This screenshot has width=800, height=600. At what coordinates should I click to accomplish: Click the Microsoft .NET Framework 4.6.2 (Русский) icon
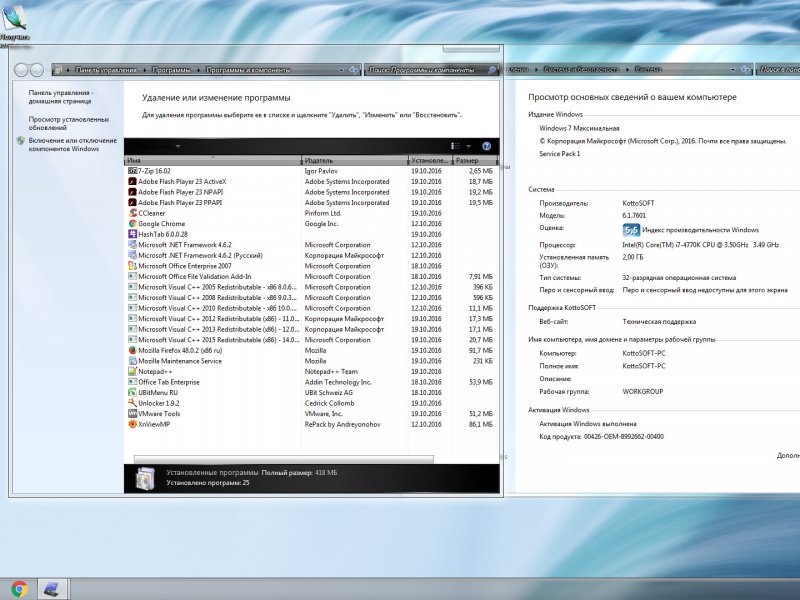(x=133, y=255)
